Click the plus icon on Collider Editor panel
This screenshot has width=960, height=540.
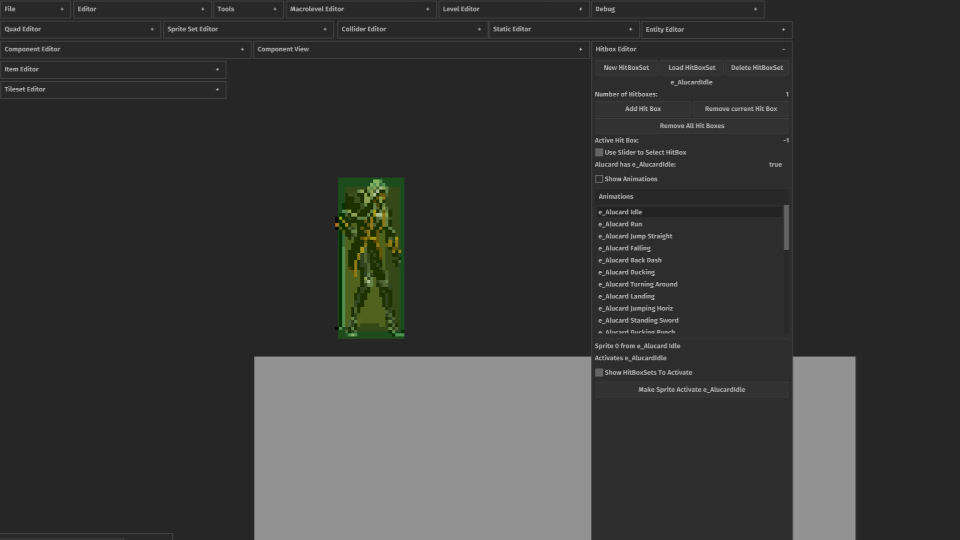point(478,29)
